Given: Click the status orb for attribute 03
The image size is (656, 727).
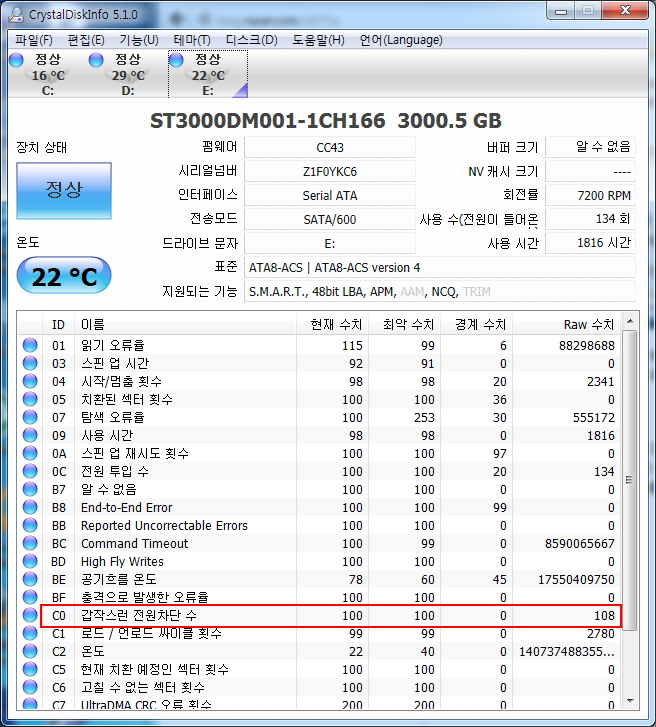Looking at the screenshot, I should click(x=30, y=364).
